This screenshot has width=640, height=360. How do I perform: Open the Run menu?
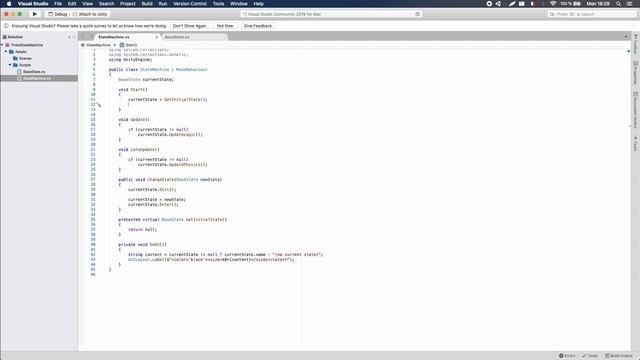coord(162,4)
